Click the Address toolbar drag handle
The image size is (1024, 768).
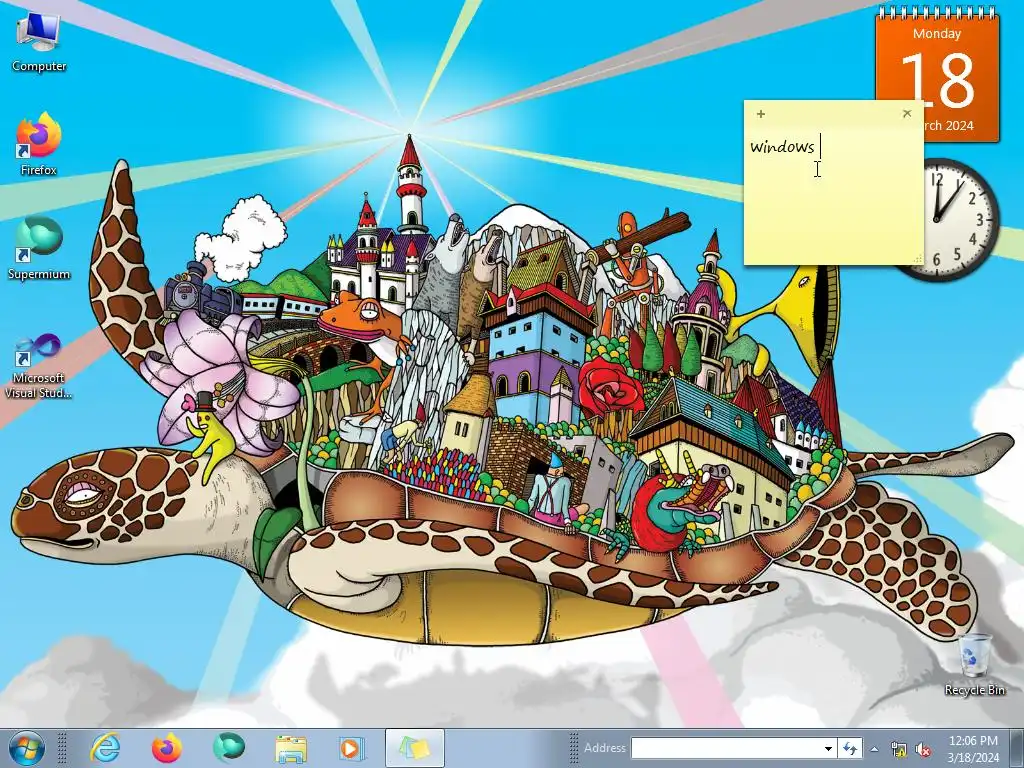pyautogui.click(x=574, y=748)
